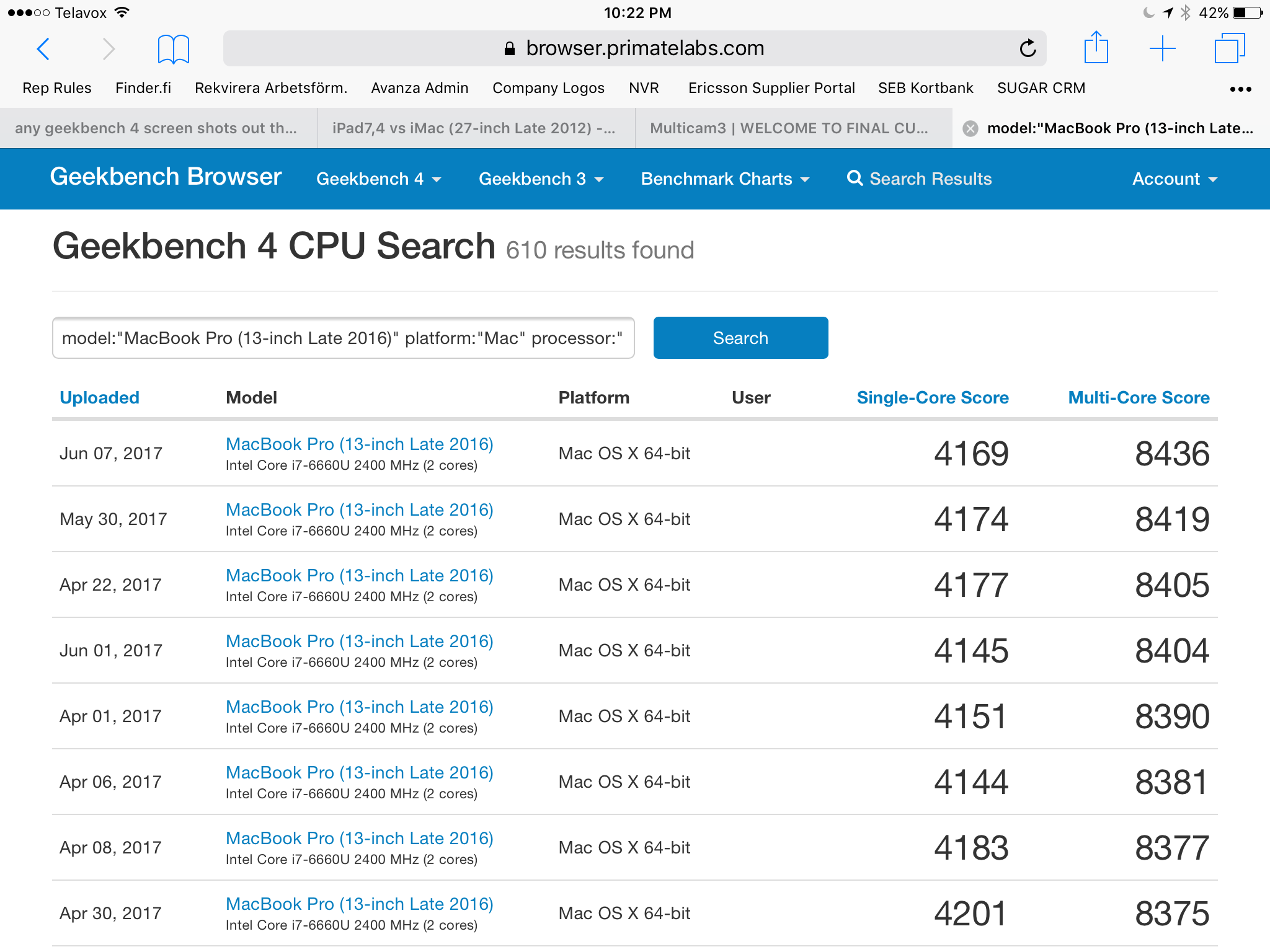
Task: Close the MacBook Pro search tab
Action: pos(970,128)
